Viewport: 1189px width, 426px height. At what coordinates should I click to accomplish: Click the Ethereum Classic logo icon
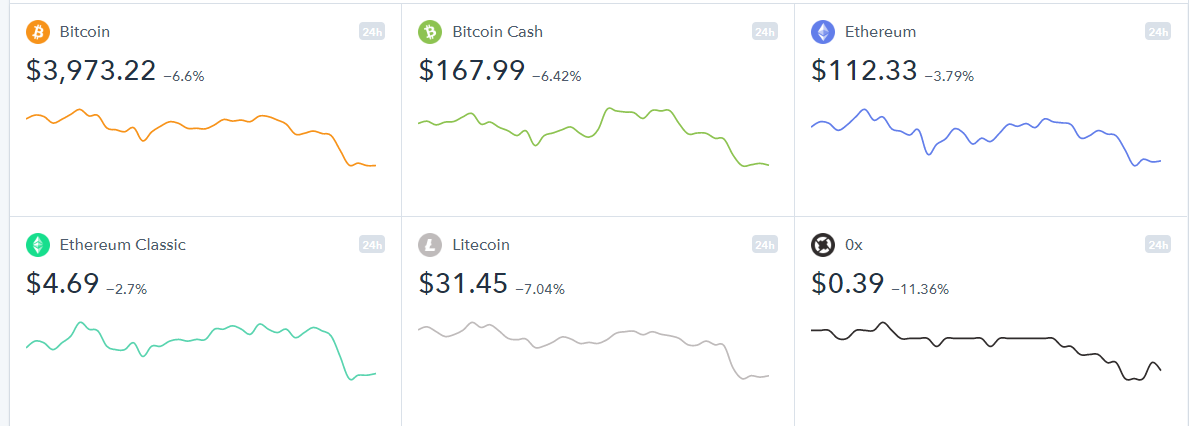tap(38, 245)
